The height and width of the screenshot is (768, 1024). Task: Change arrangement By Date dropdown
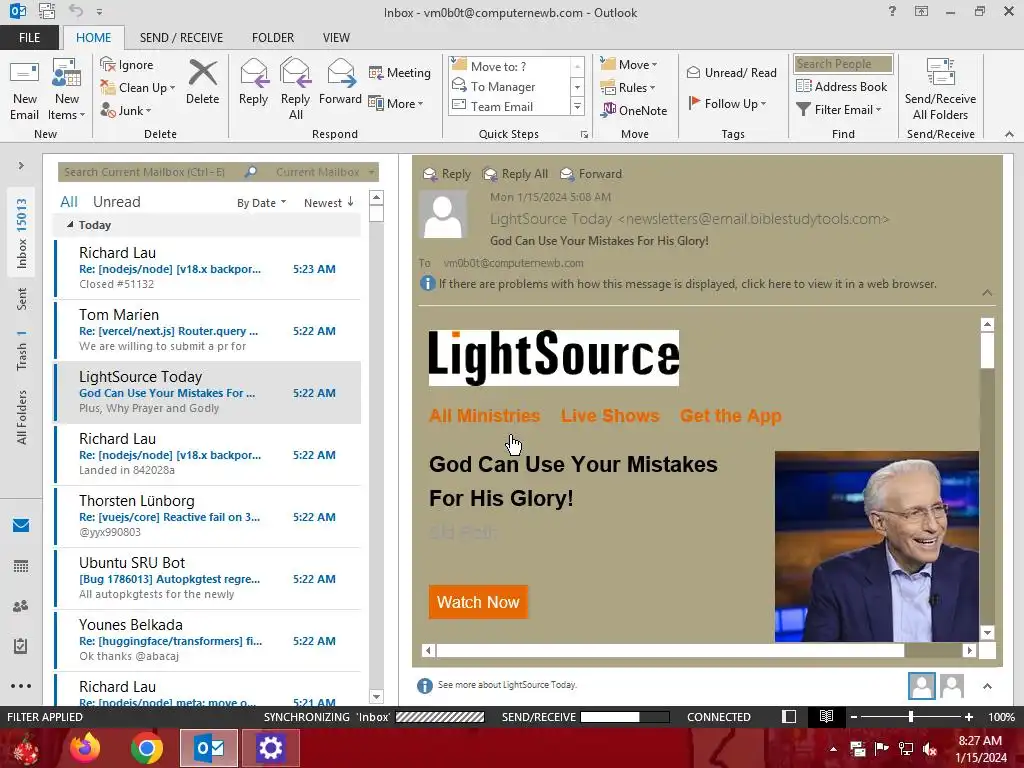tap(261, 202)
